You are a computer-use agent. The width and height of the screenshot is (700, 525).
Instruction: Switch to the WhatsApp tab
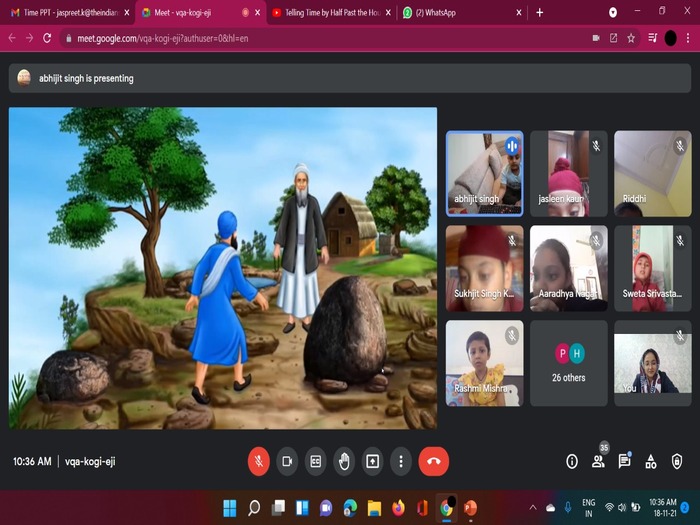pyautogui.click(x=460, y=12)
